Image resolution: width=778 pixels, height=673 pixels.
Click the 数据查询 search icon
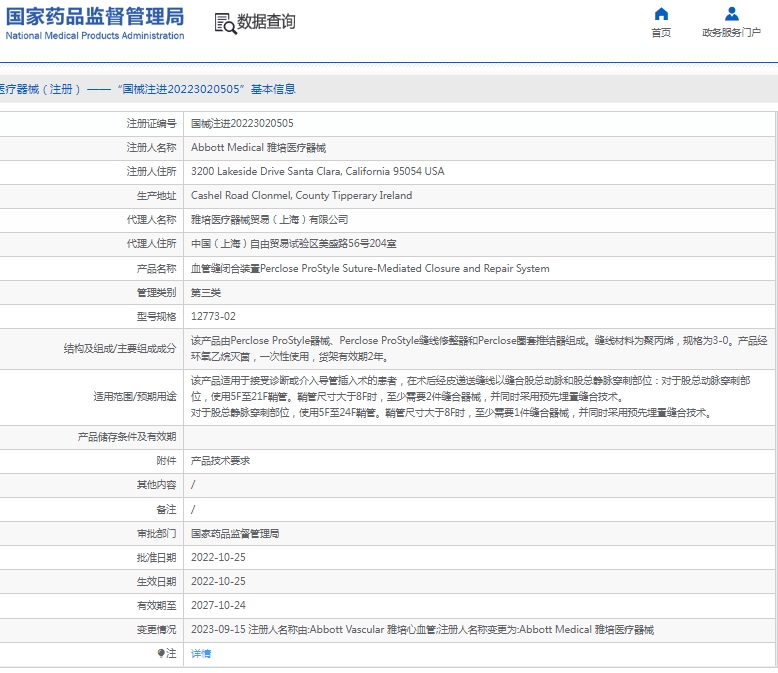225,23
